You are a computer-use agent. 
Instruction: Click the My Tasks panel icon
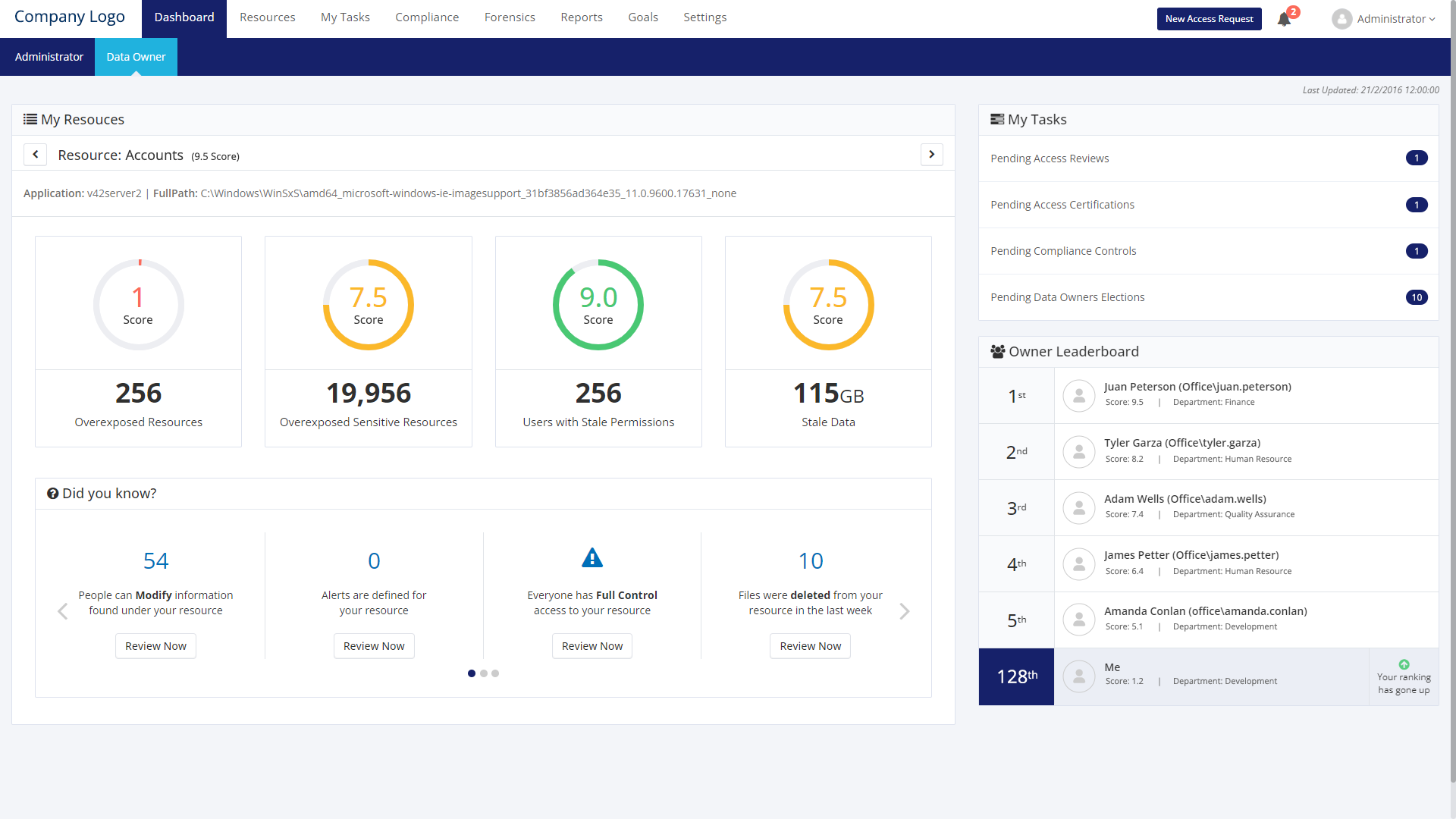pyautogui.click(x=997, y=119)
